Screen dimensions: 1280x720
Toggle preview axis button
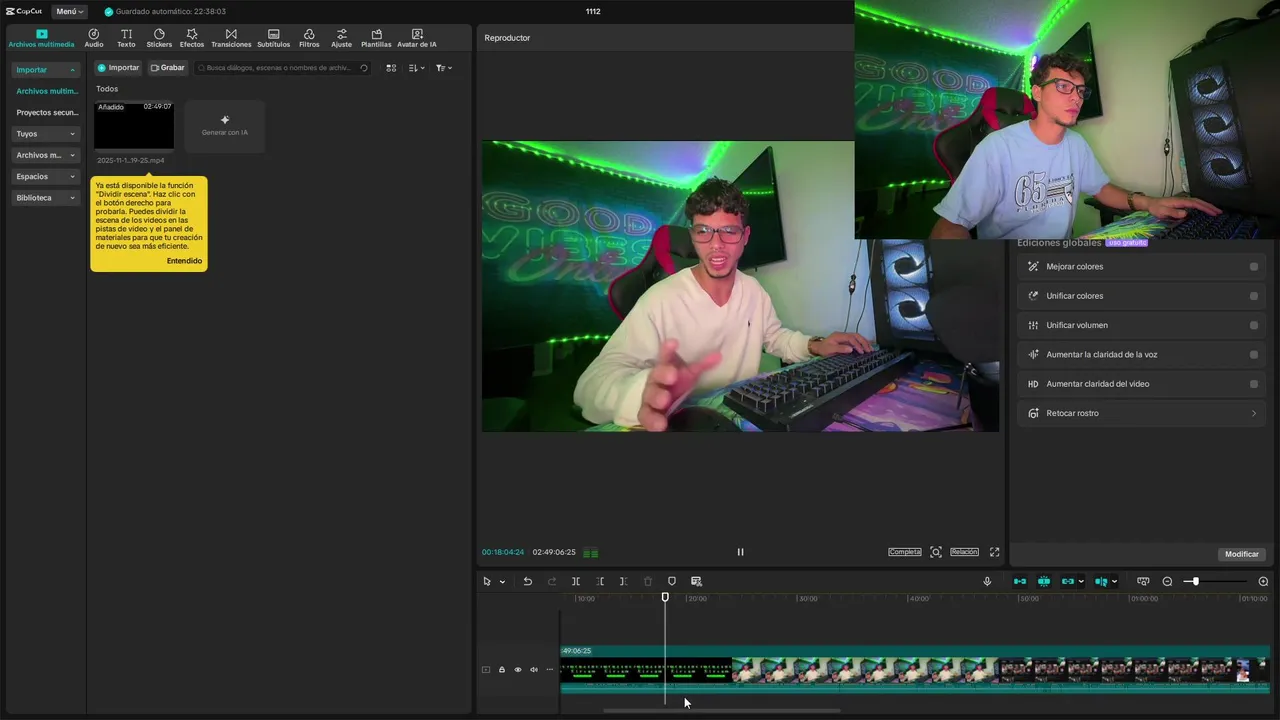click(x=1101, y=581)
